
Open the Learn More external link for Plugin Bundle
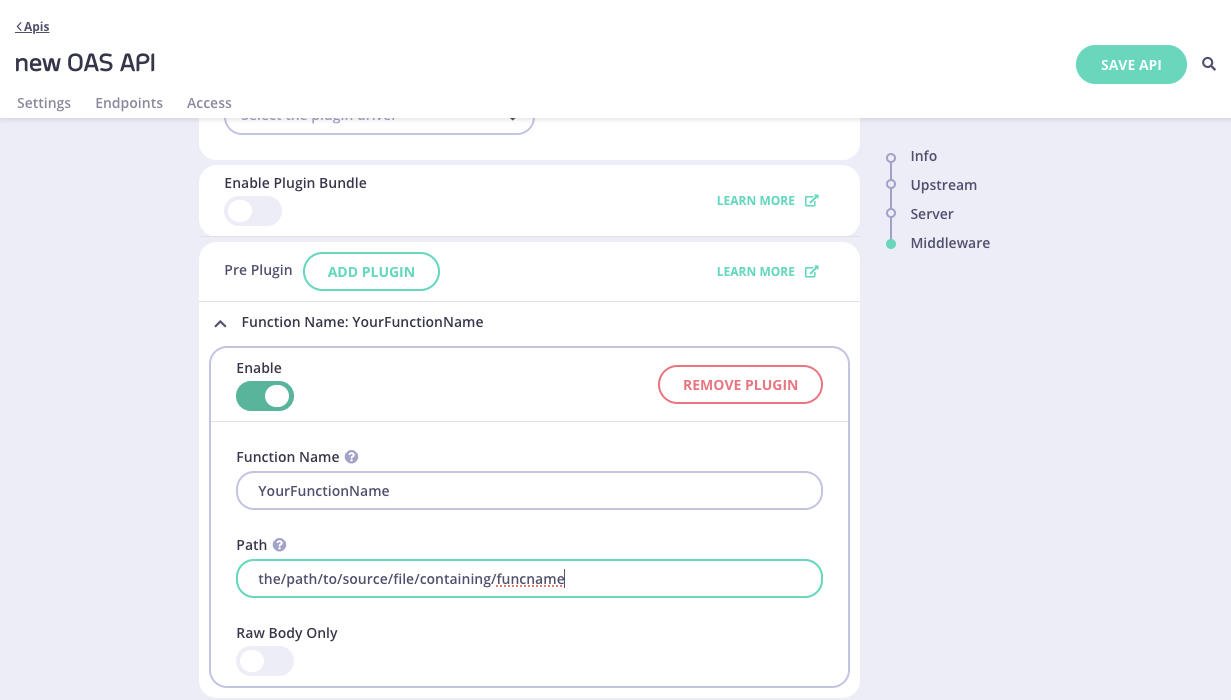point(767,200)
